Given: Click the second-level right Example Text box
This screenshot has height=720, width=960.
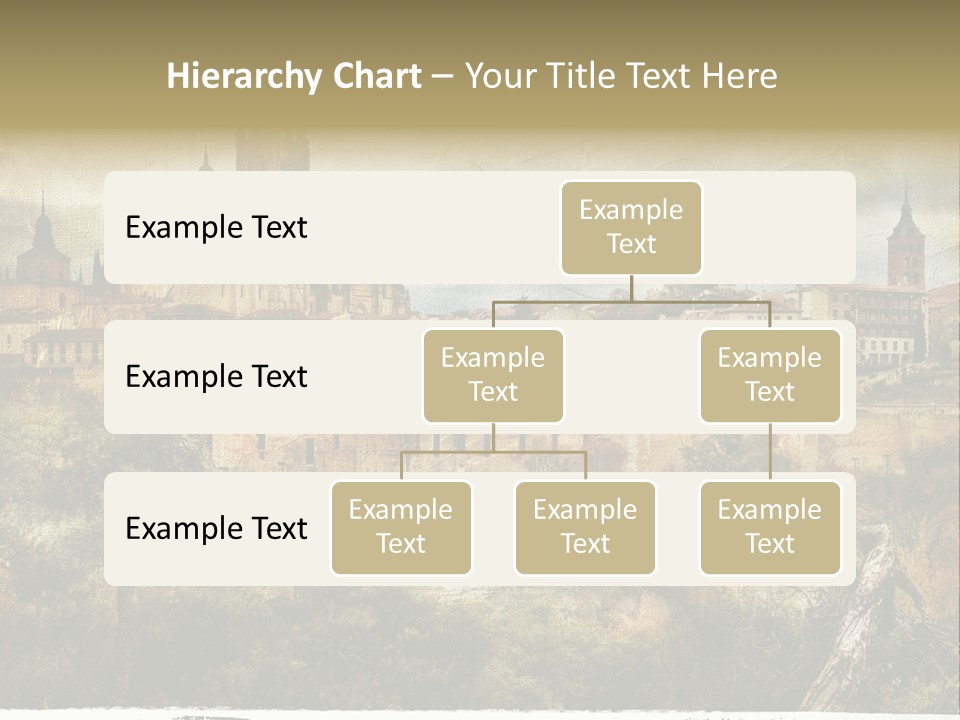Looking at the screenshot, I should coord(769,375).
